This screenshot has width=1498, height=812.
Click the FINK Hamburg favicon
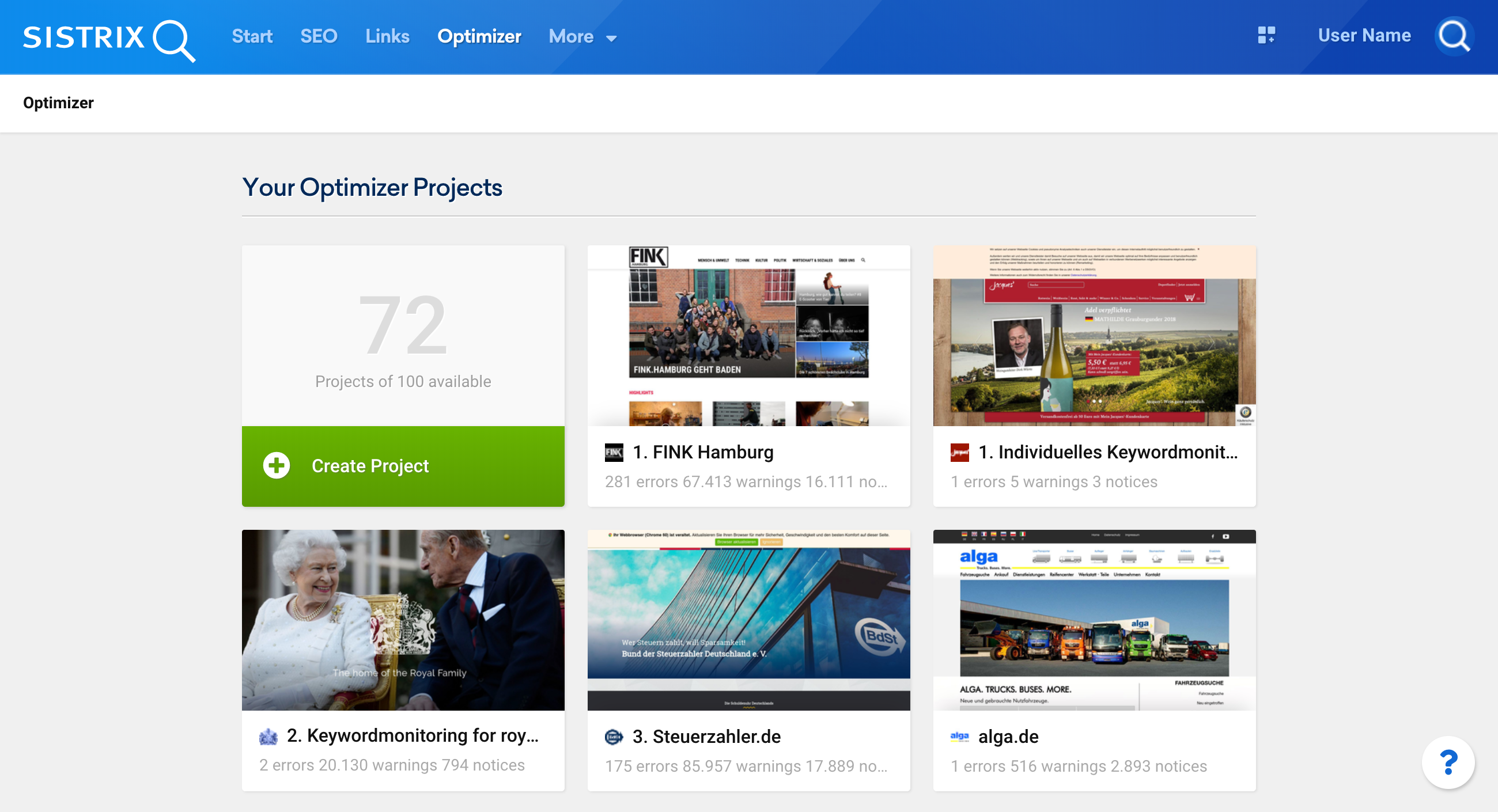[x=614, y=452]
